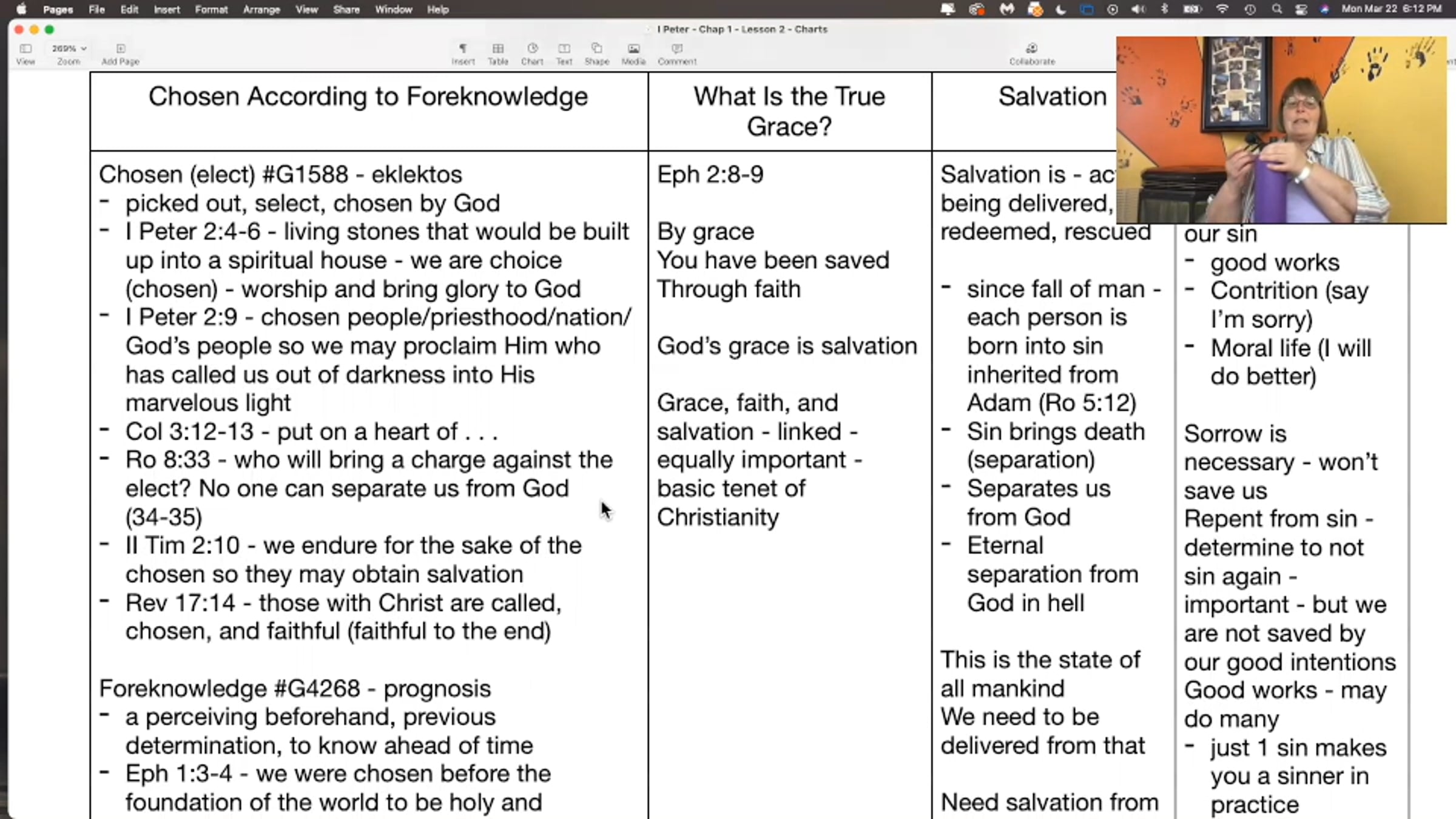This screenshot has width=1456, height=819.
Task: Click the line "Adam (Ro 5:12)"
Action: [1051, 403]
